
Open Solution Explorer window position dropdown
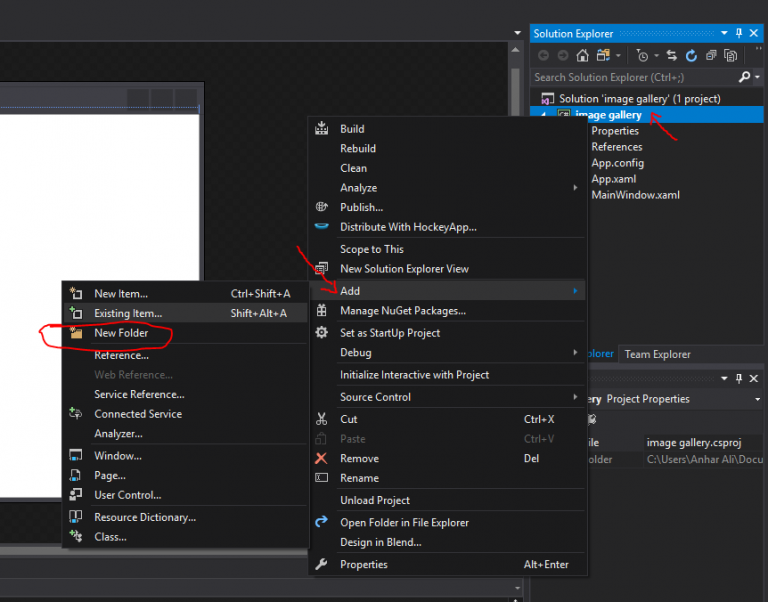click(724, 33)
